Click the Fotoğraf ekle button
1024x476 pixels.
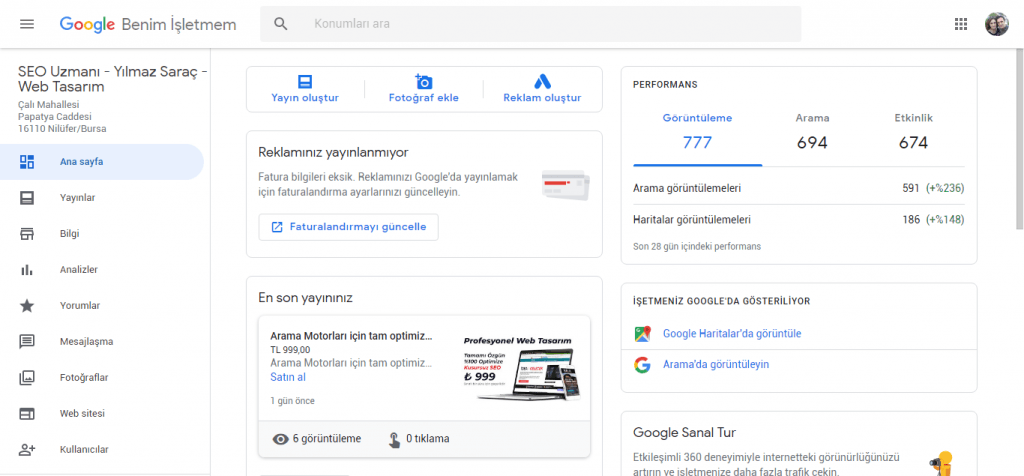424,89
